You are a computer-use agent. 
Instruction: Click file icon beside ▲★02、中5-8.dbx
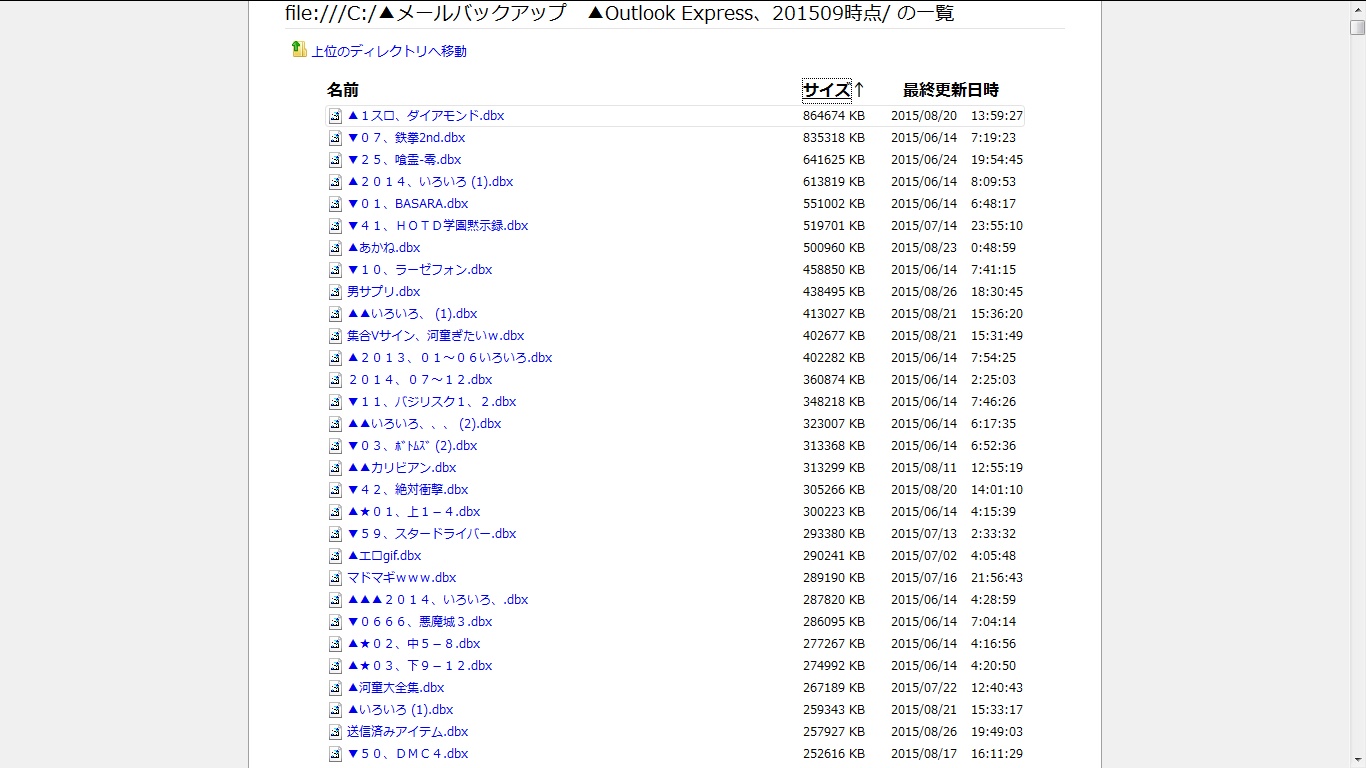pos(336,644)
